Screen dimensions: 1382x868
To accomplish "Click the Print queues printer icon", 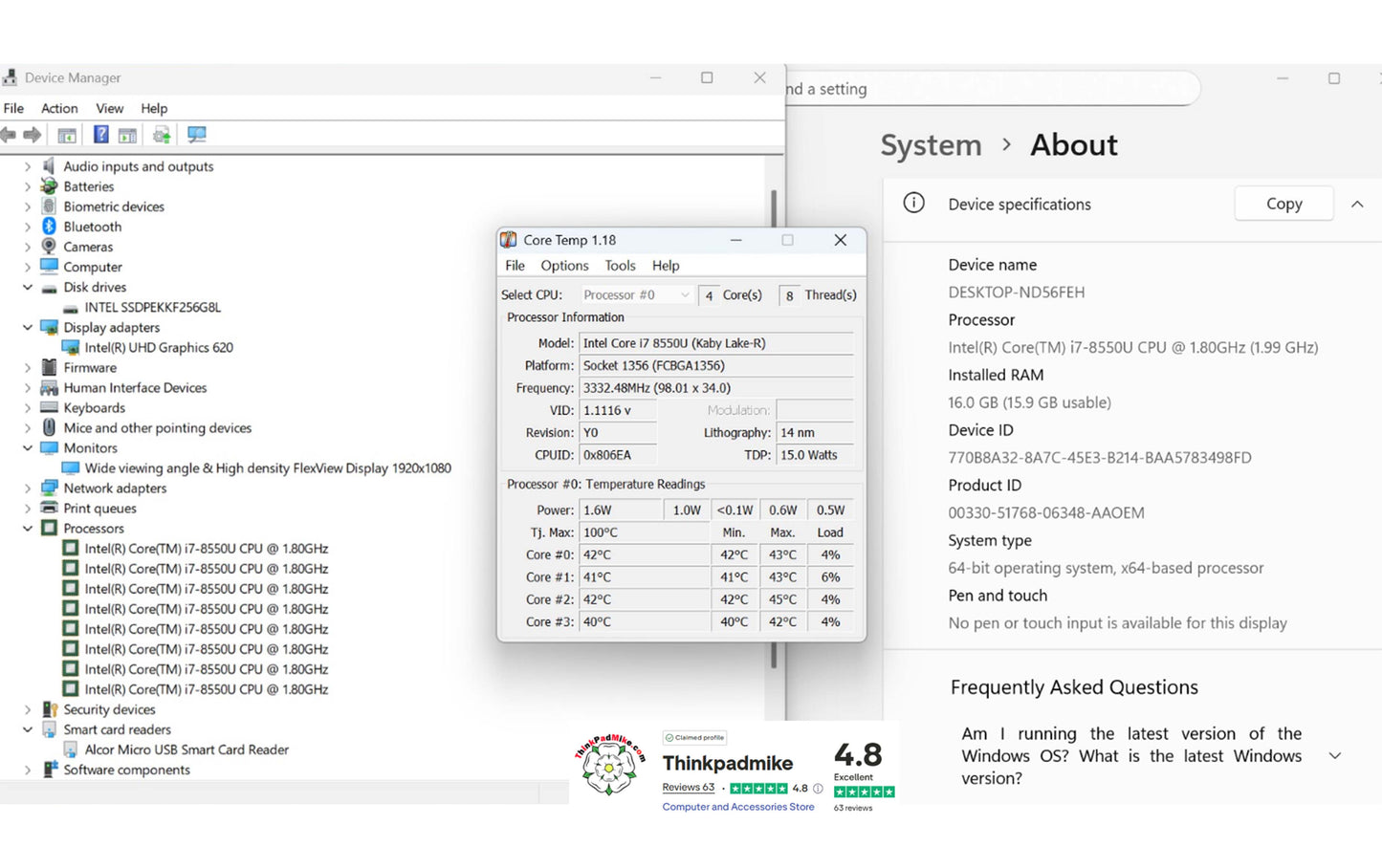I will click(50, 509).
